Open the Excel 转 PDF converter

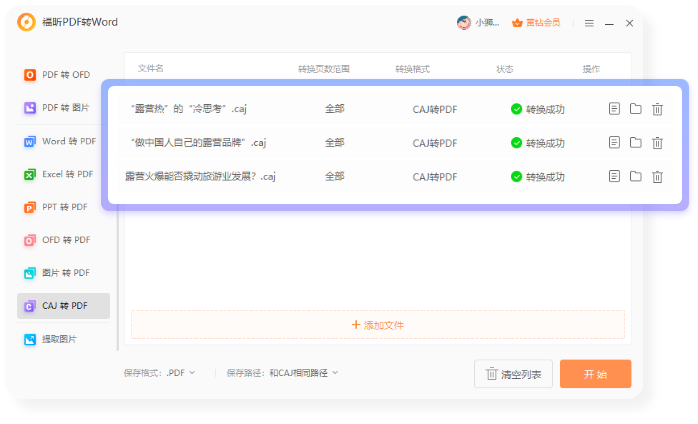pyautogui.click(x=64, y=174)
